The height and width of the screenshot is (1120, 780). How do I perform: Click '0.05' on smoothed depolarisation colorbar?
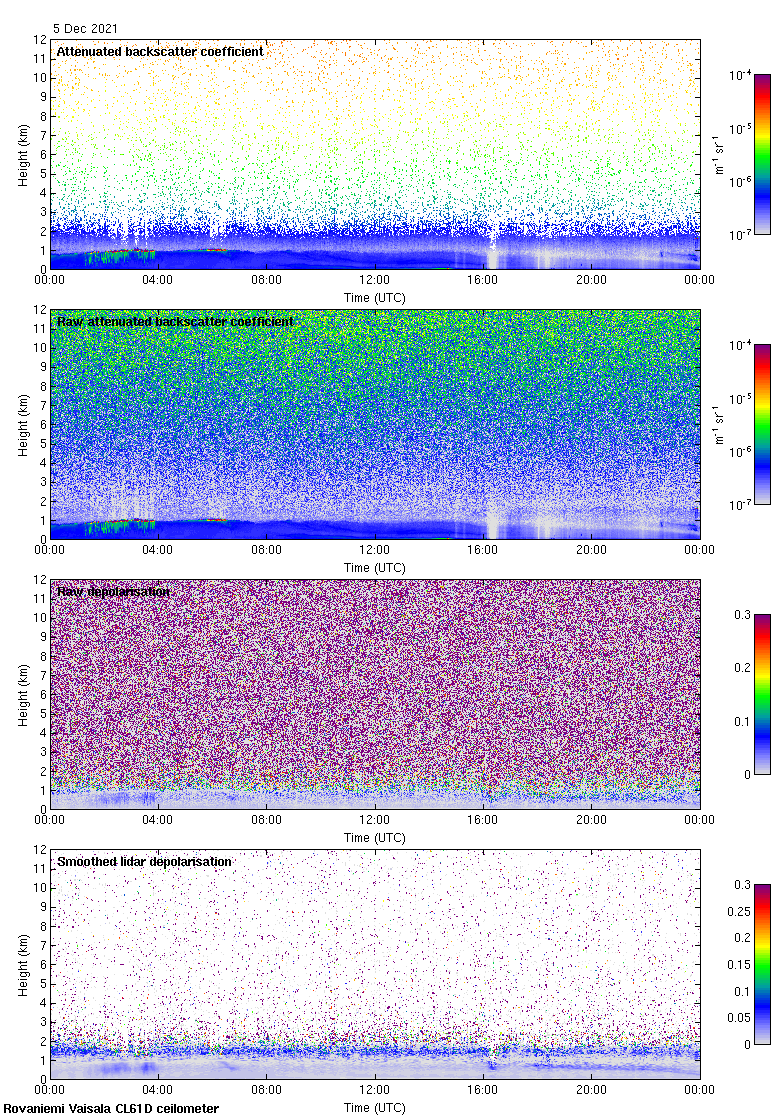coord(739,1018)
